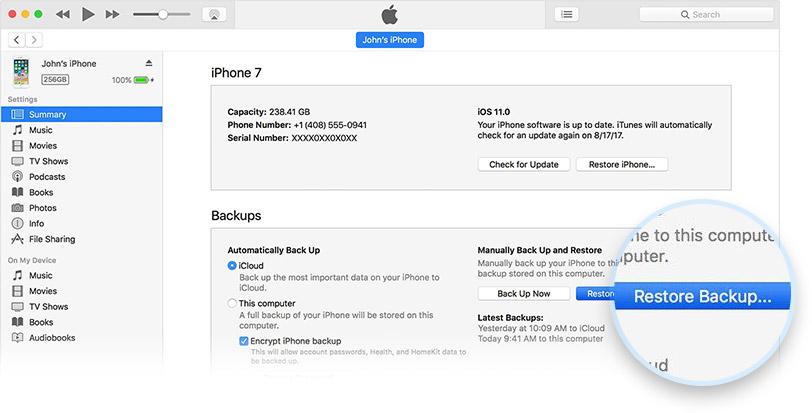Click the phone number +1 (408) 555-0941

point(330,125)
